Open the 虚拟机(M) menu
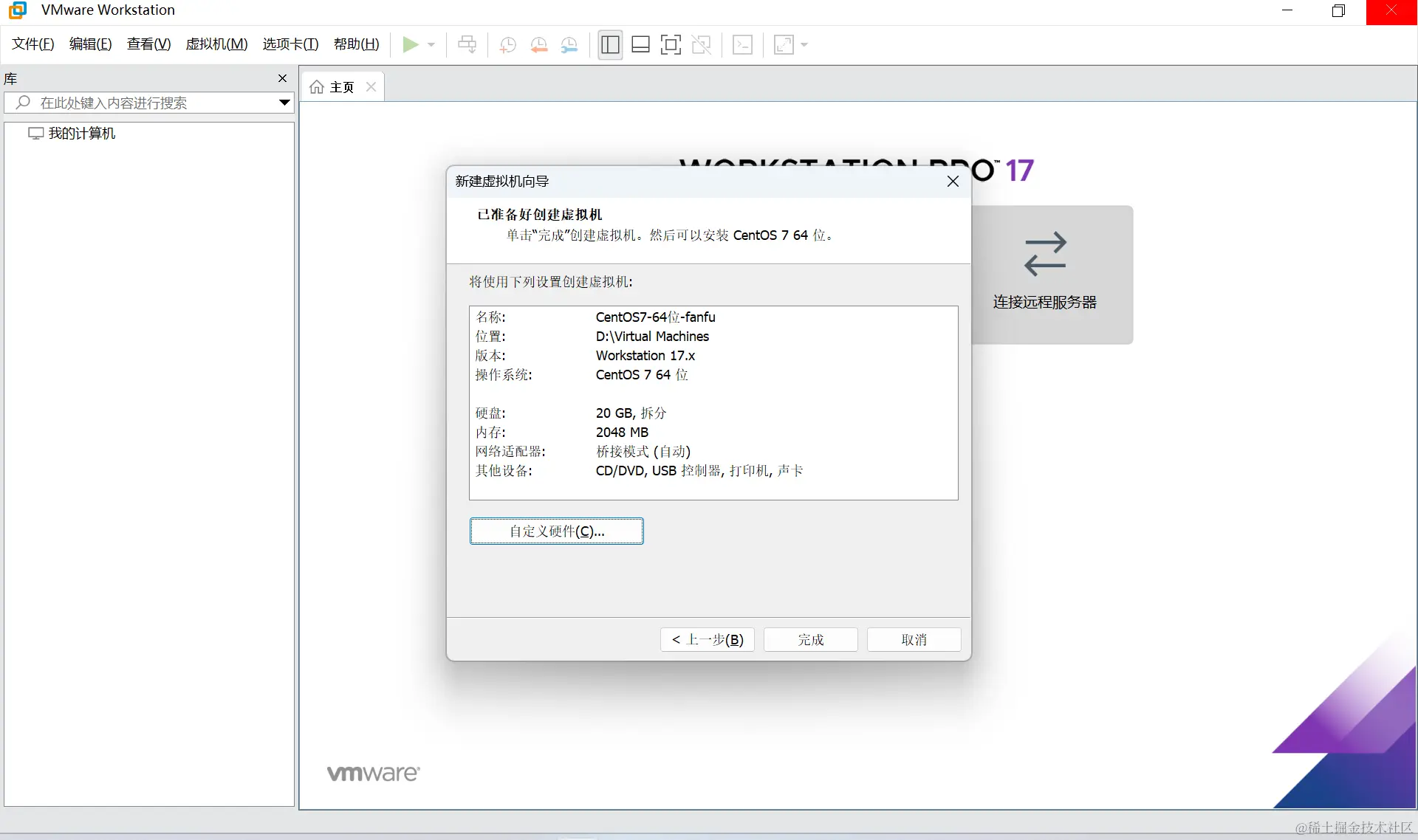The image size is (1418, 840). click(216, 44)
